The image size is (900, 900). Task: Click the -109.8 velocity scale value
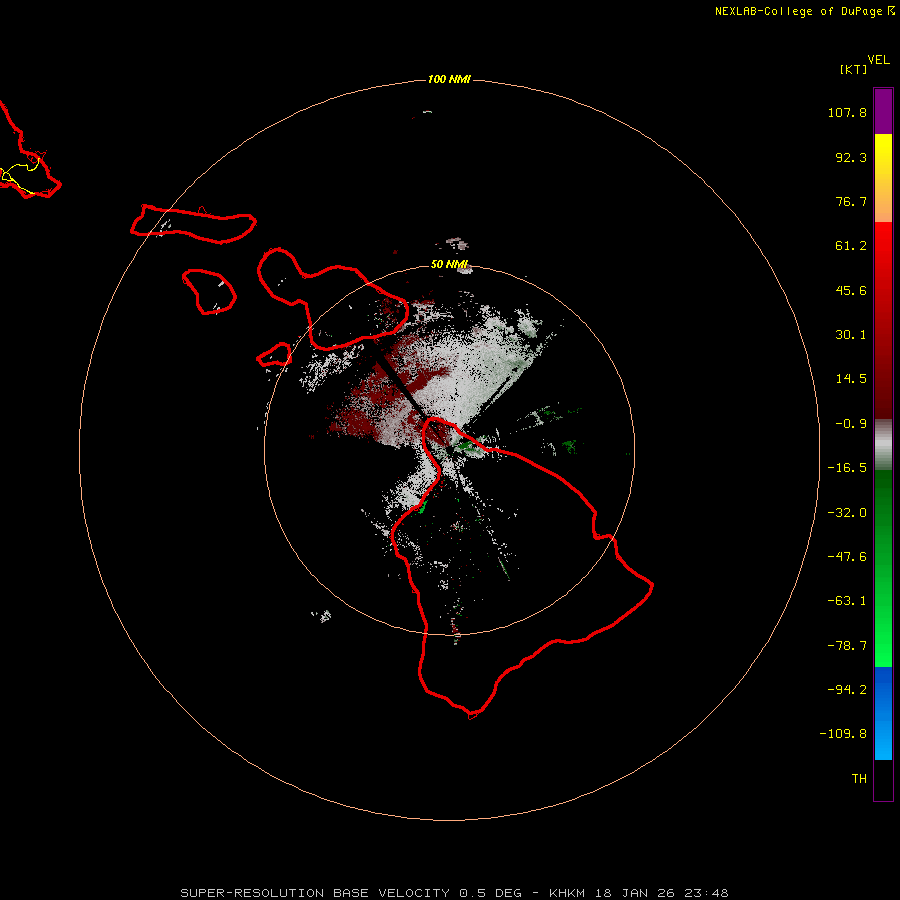843,734
